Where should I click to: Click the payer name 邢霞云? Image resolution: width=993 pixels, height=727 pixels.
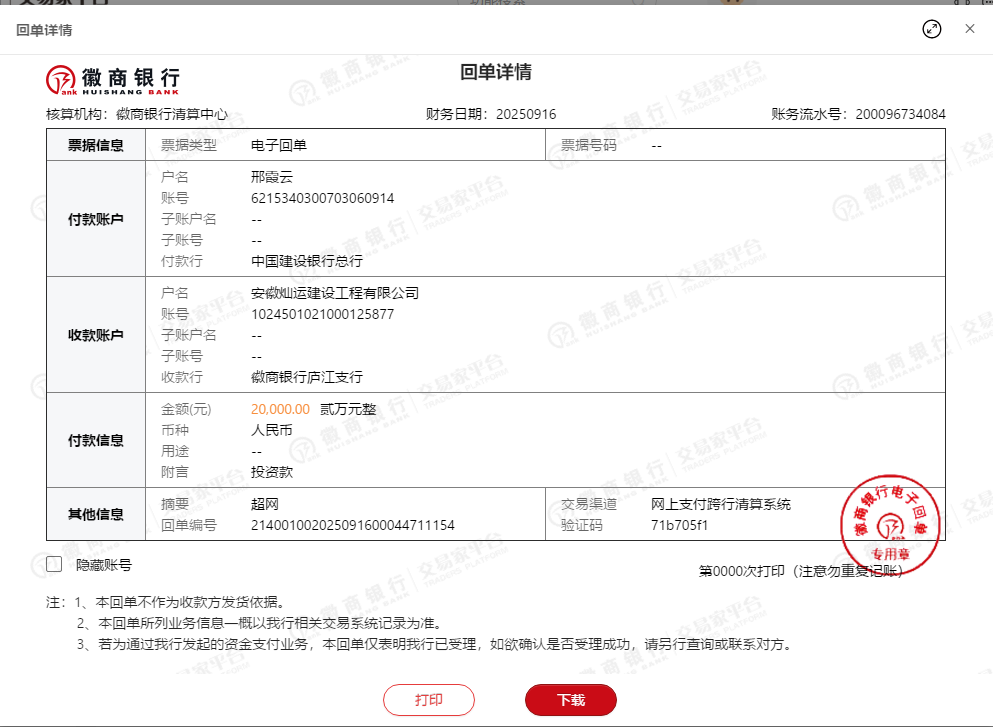click(271, 177)
